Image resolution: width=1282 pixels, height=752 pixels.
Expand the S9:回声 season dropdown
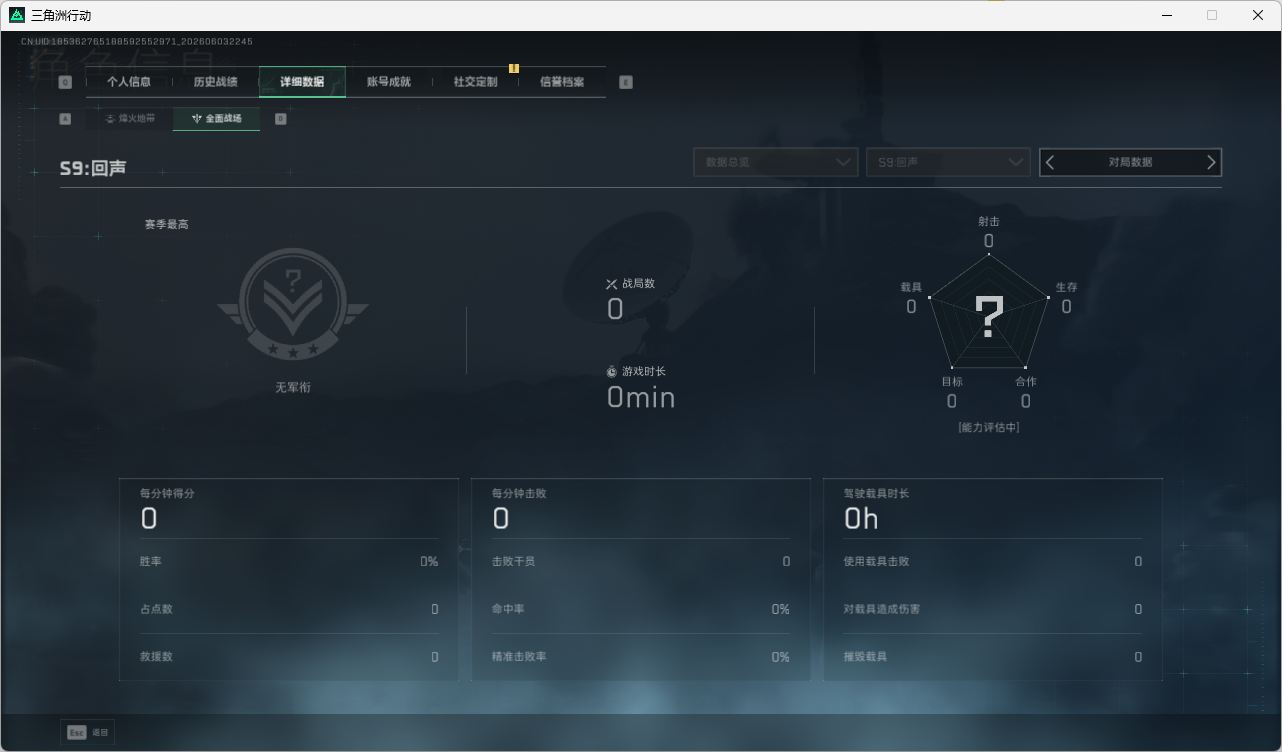pos(948,162)
